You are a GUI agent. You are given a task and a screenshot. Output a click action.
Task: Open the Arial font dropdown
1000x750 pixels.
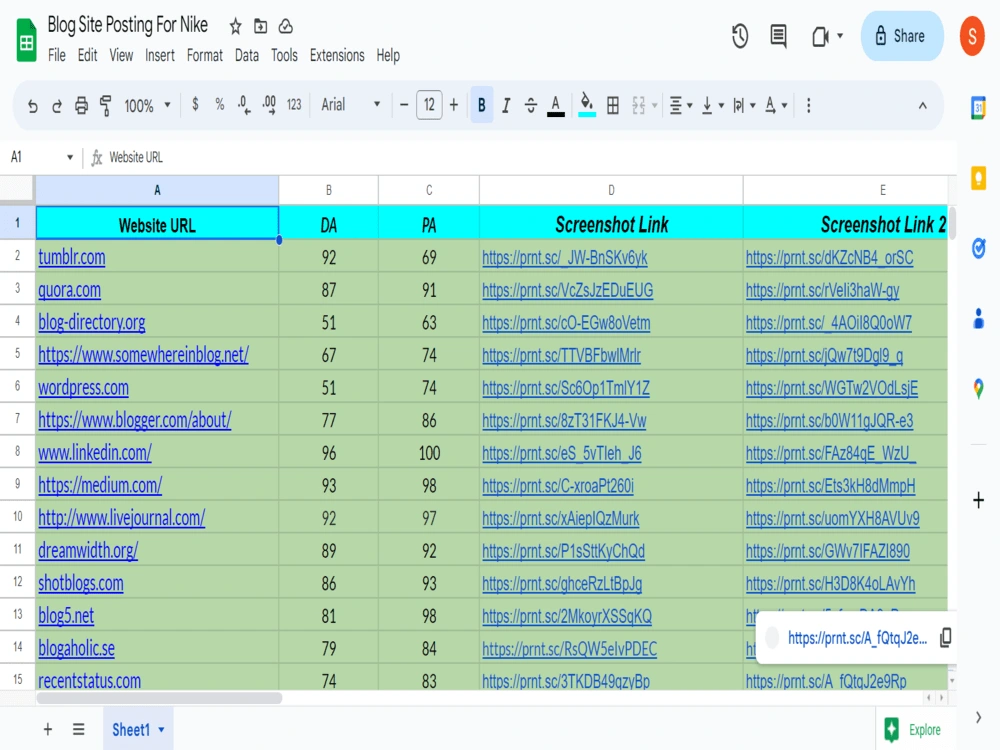click(351, 105)
